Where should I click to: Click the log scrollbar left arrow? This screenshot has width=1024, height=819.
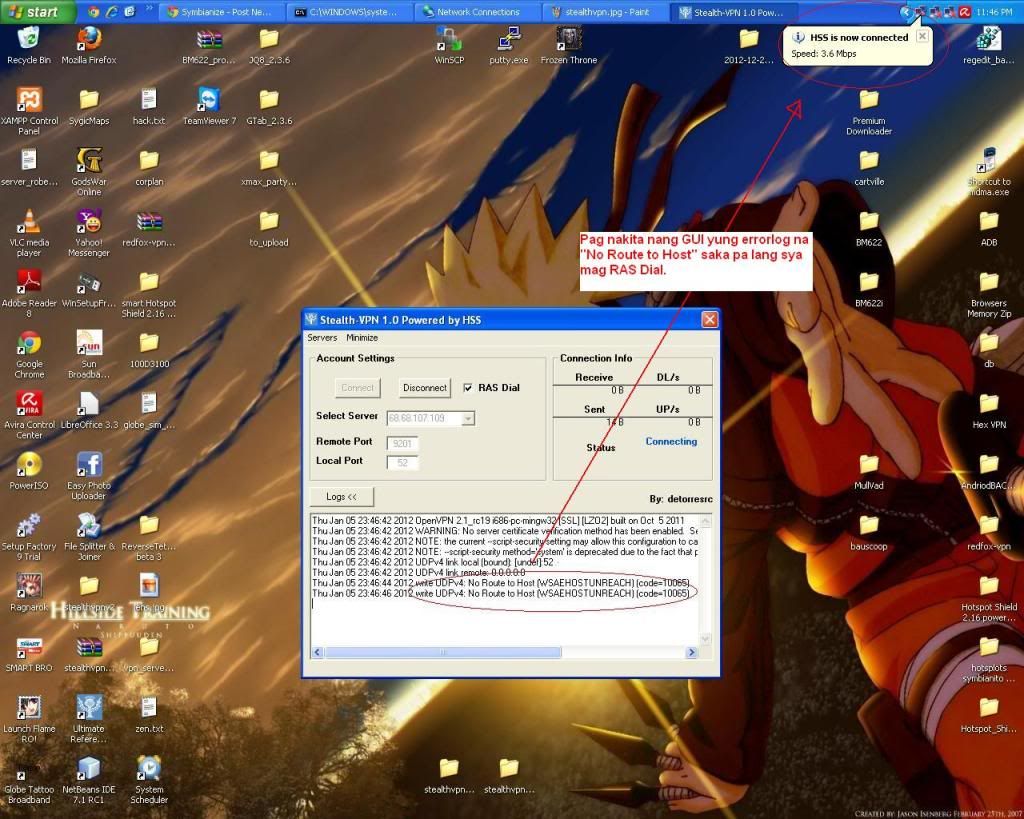(317, 652)
